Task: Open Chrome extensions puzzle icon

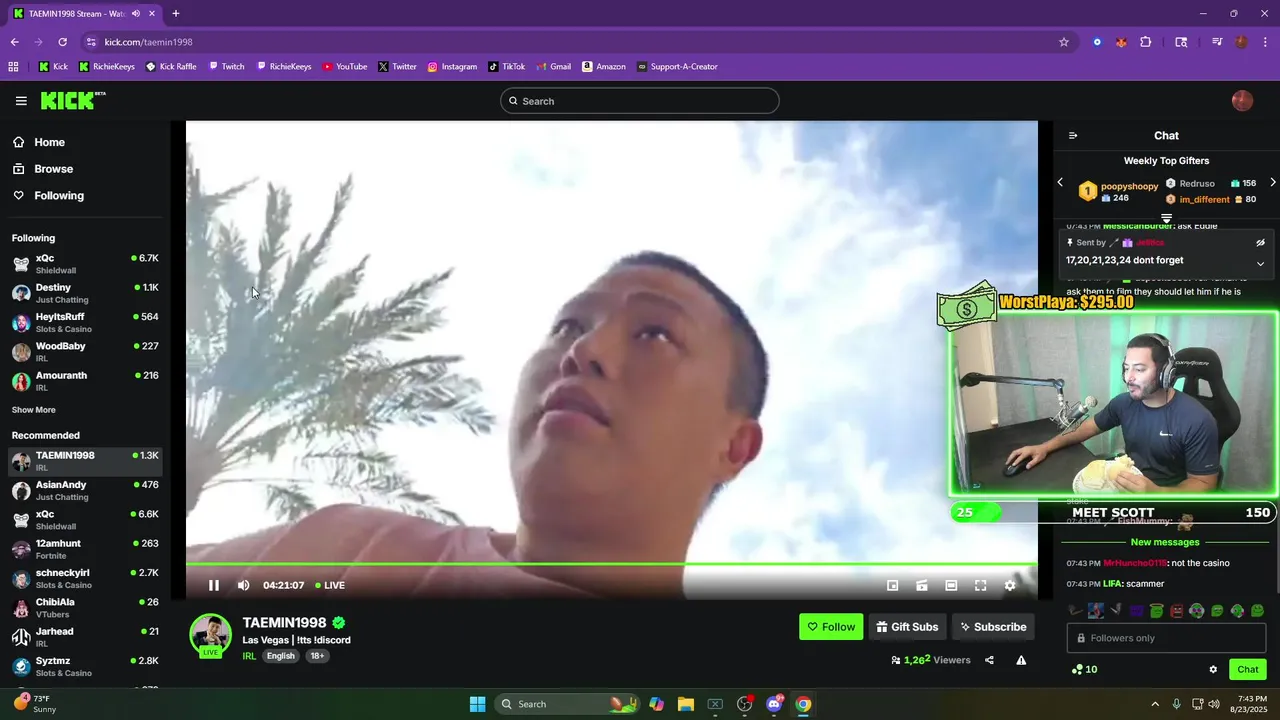Action: pyautogui.click(x=1146, y=42)
